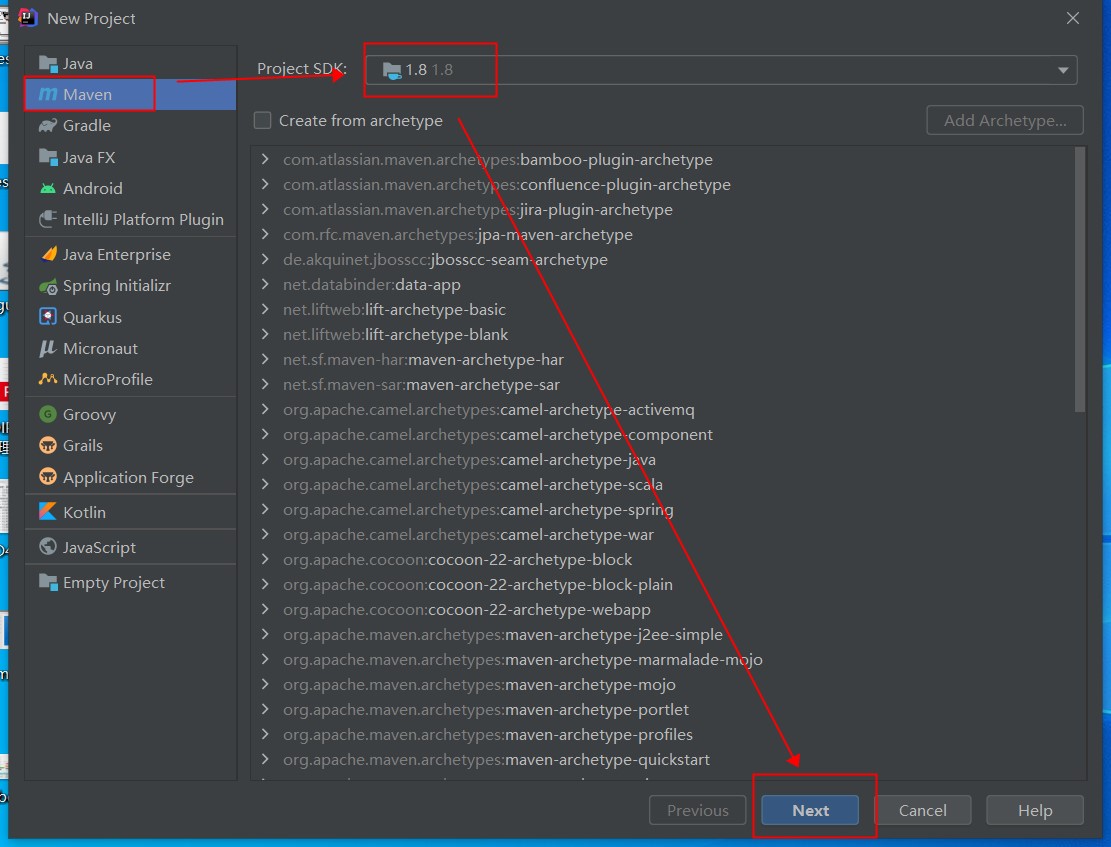The width and height of the screenshot is (1111, 847).
Task: Select maven-archetype-j2ee-simple row
Action: click(664, 634)
